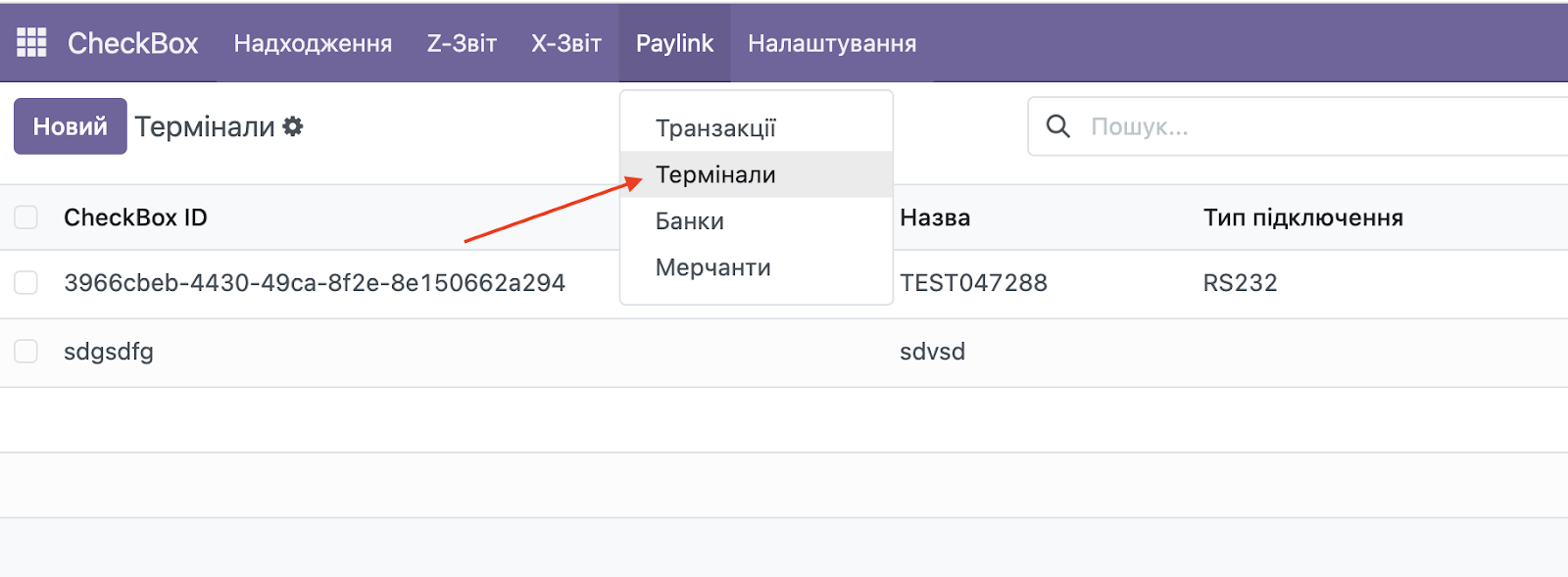The width and height of the screenshot is (1568, 577).
Task: Open the Z-Звіт section
Action: pyautogui.click(x=462, y=43)
